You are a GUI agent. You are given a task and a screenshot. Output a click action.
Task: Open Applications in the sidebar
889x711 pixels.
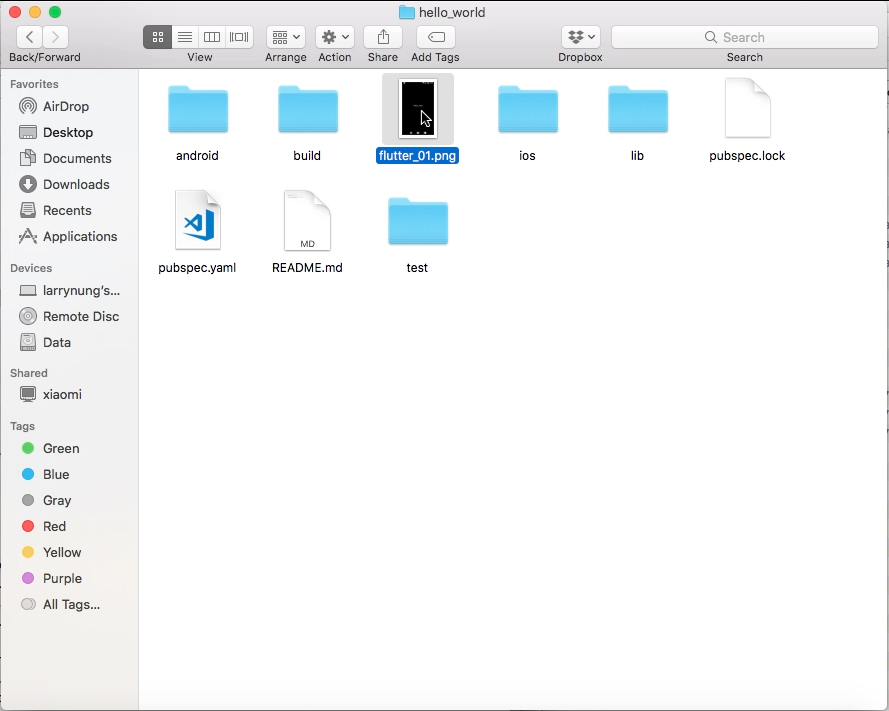(69, 237)
